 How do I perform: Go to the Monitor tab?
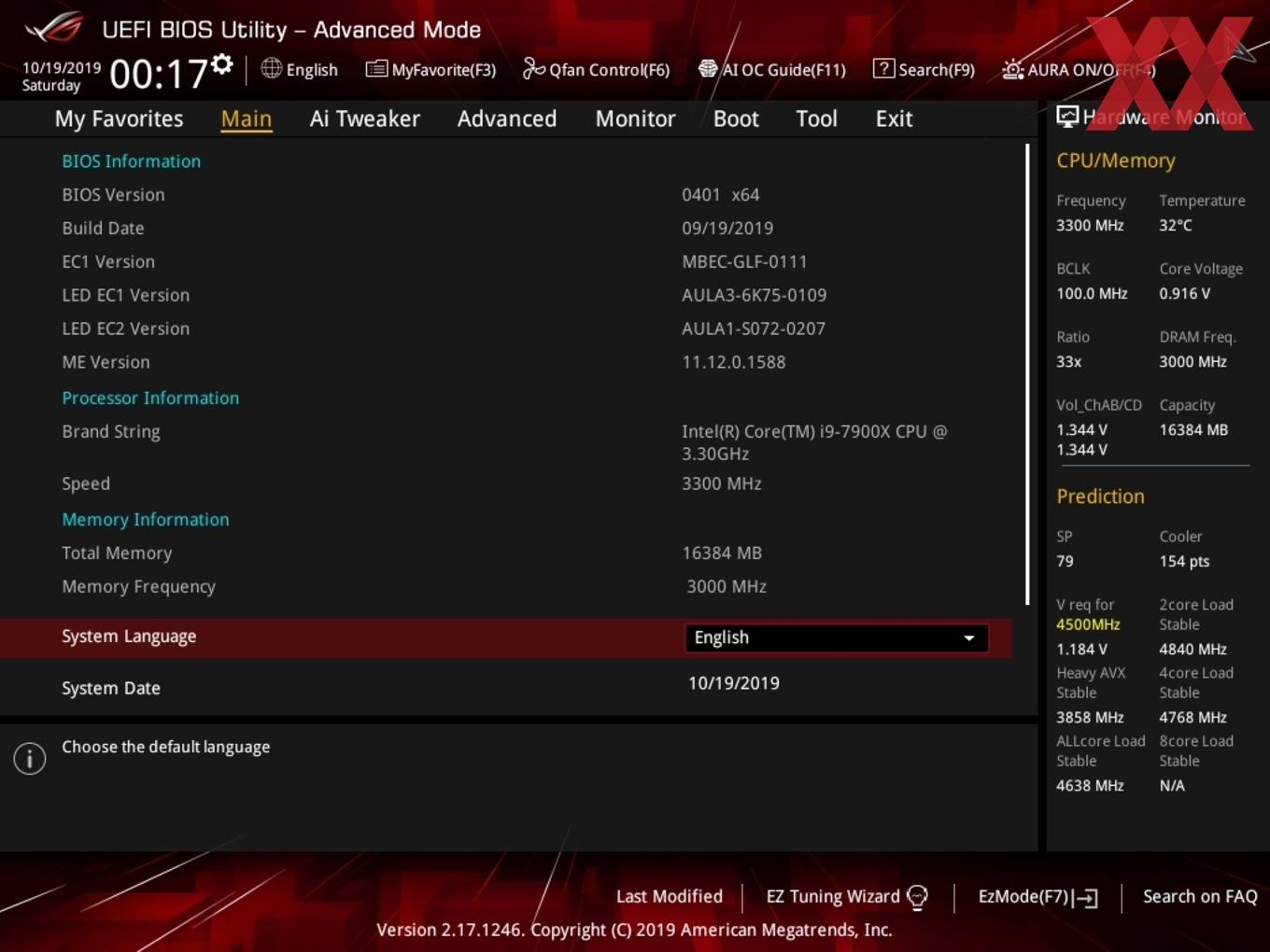pyautogui.click(x=635, y=119)
